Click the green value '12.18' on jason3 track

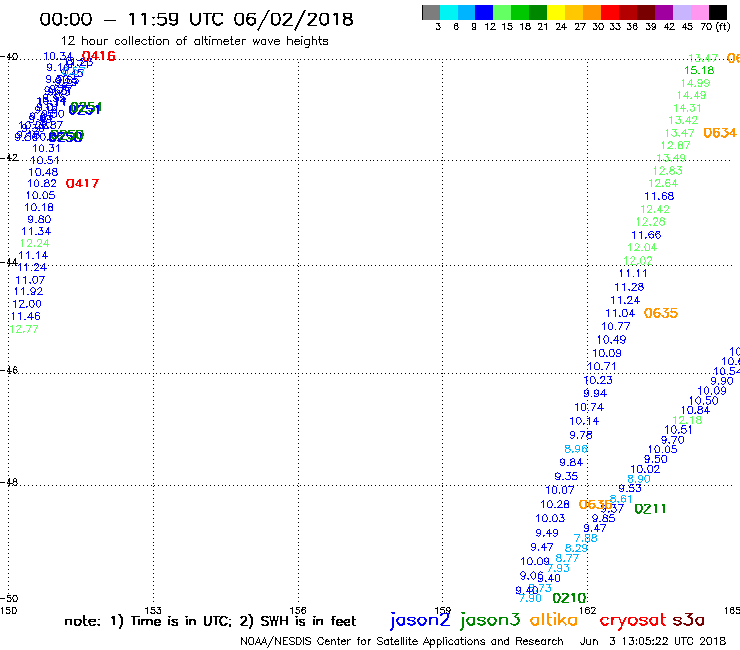tap(687, 420)
